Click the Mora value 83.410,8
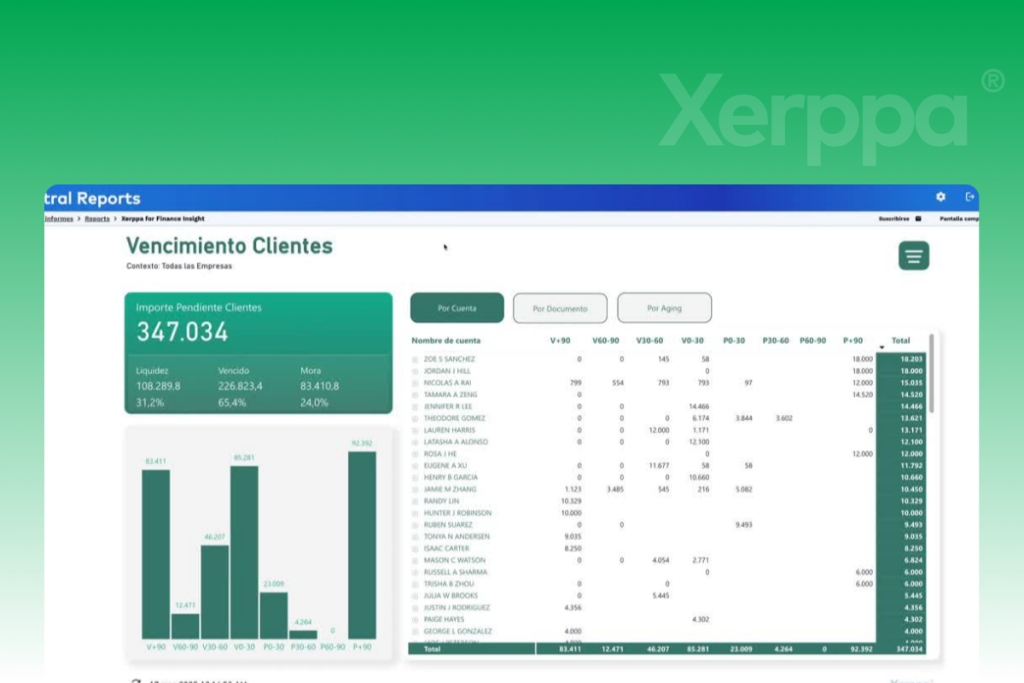The height and width of the screenshot is (683, 1024). pyautogui.click(x=319, y=387)
